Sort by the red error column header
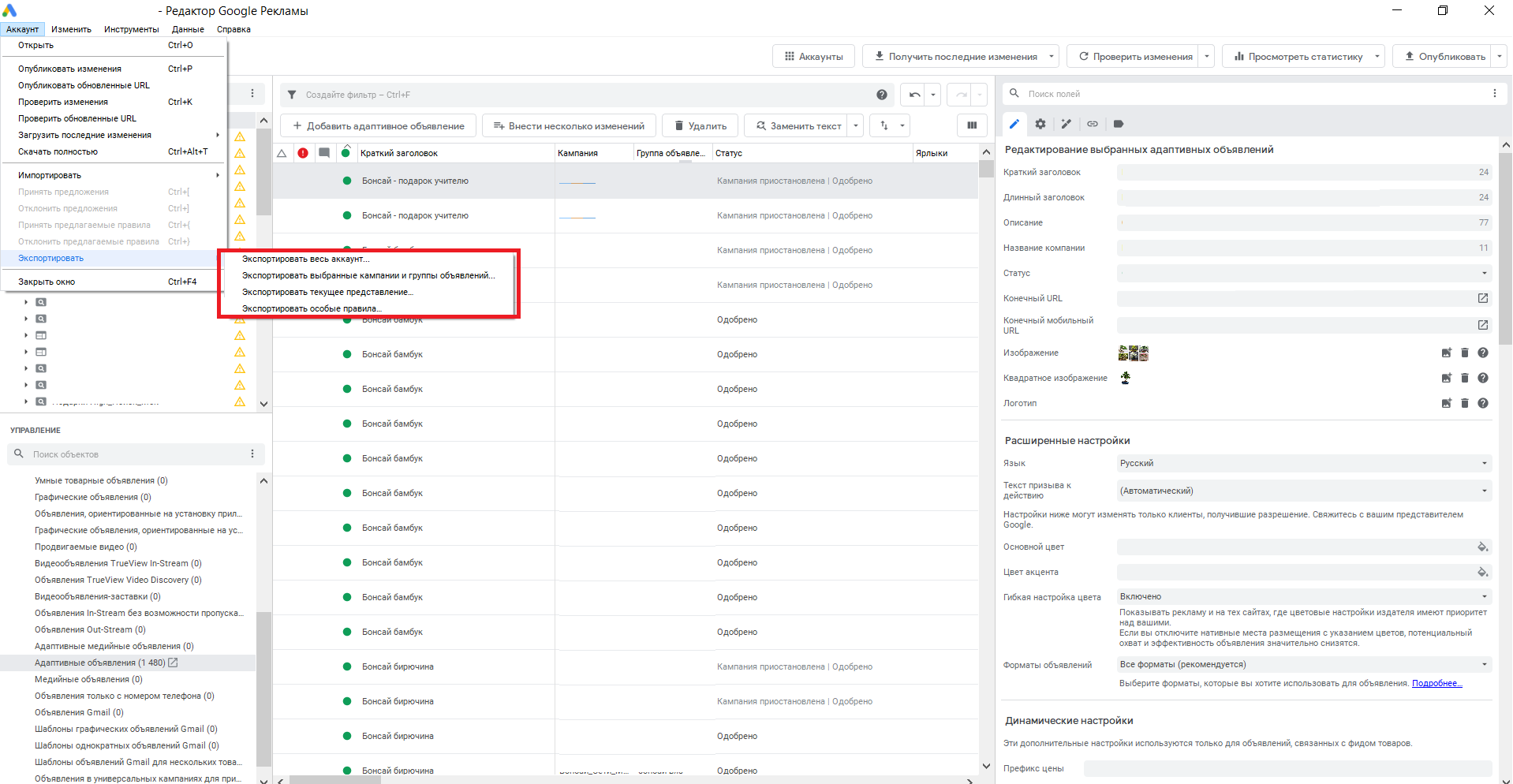The image size is (1513, 784). click(x=303, y=153)
